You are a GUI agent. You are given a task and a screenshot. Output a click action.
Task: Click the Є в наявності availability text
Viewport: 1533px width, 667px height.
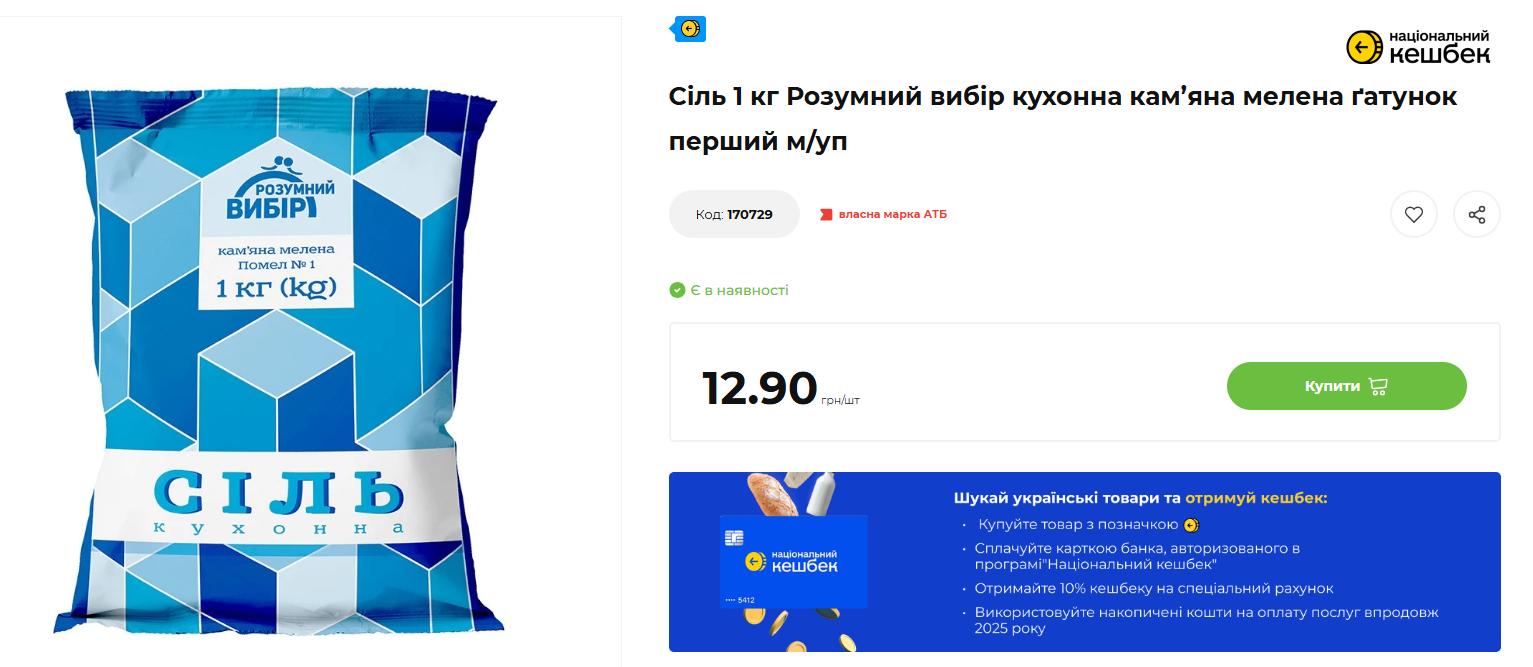(x=739, y=290)
